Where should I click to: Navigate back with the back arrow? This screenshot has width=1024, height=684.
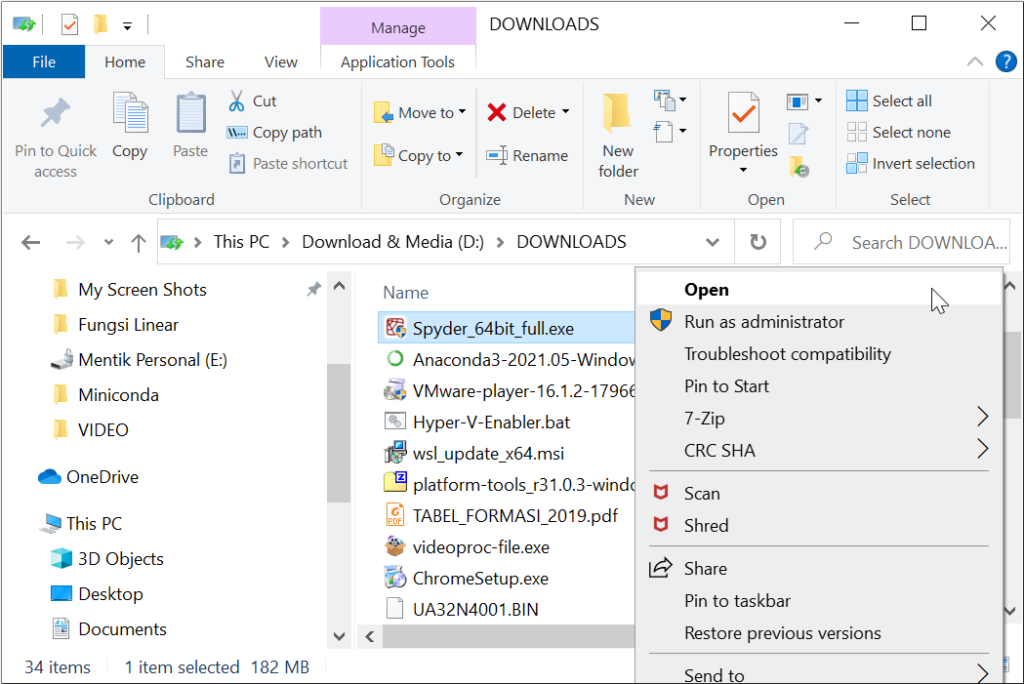point(30,241)
